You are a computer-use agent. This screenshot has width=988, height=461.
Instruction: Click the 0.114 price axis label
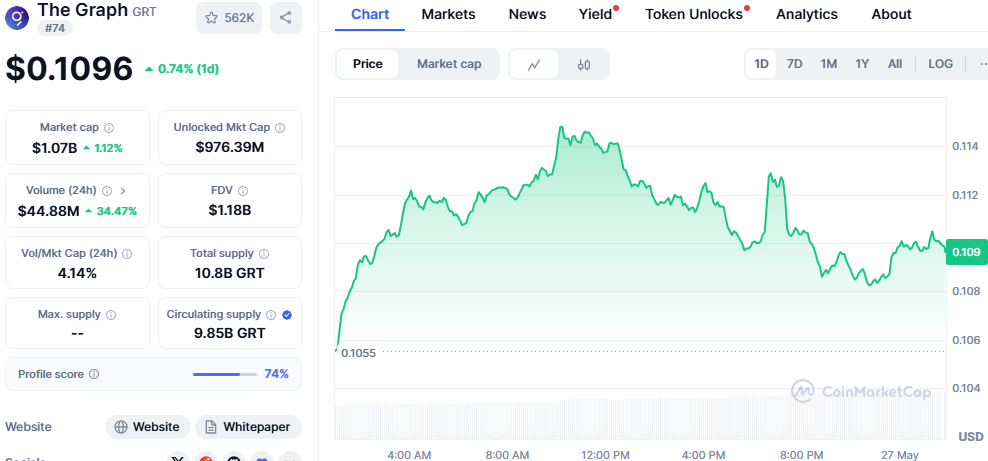[965, 147]
